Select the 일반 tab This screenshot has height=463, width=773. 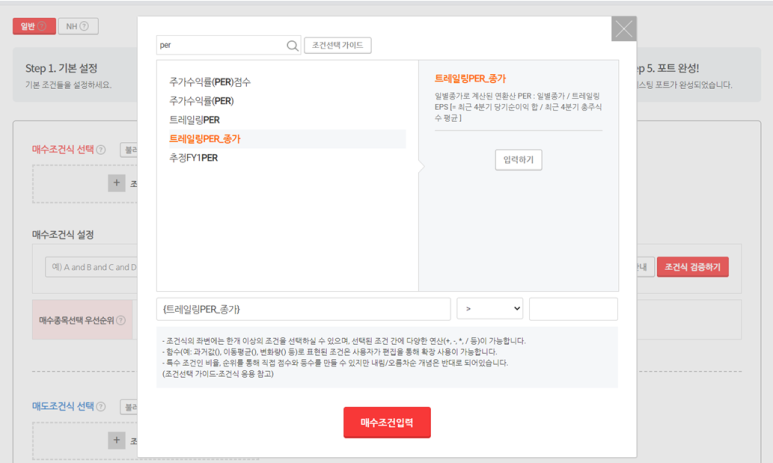coord(33,27)
